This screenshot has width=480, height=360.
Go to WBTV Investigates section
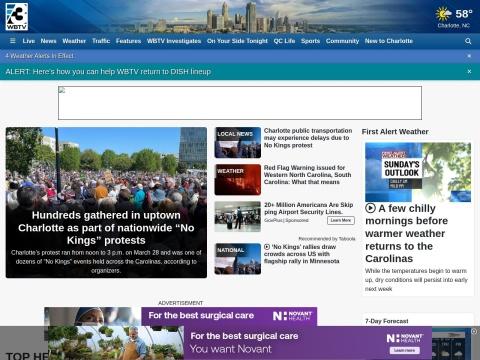point(174,41)
